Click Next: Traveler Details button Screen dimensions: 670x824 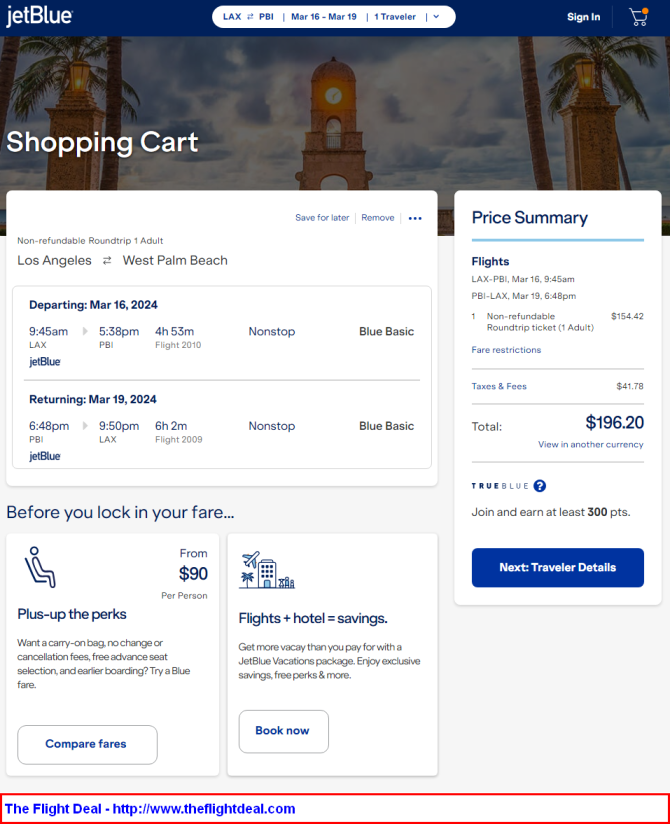tap(557, 567)
